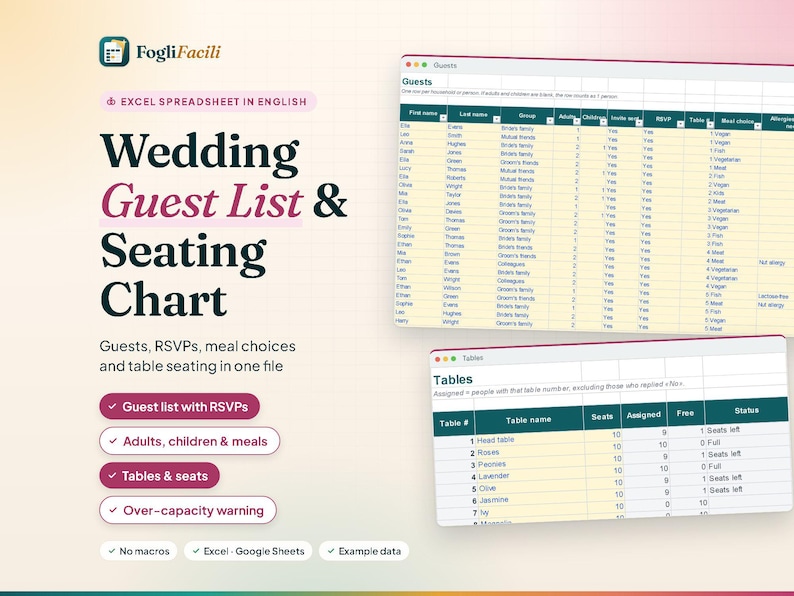
Task: Select the Over-capacity warning pill
Action: pyautogui.click(x=188, y=510)
